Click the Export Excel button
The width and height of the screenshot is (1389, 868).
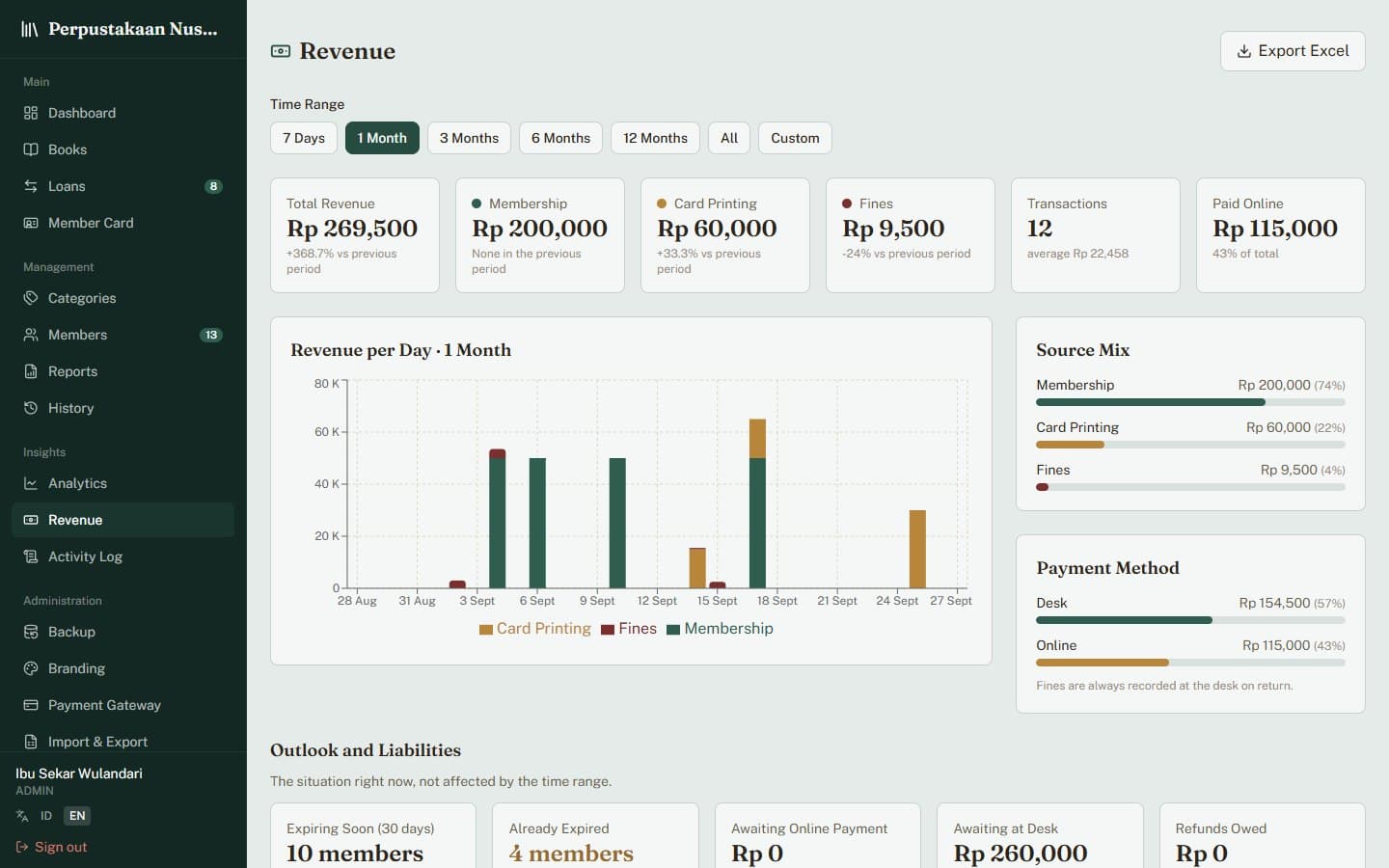pos(1293,51)
